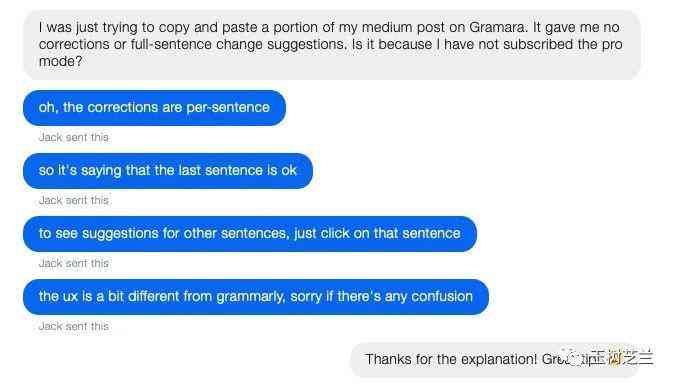Select the 'to see suggestions for other sentences' bubble
Image resolution: width=675 pixels, height=386 pixels.
click(250, 234)
